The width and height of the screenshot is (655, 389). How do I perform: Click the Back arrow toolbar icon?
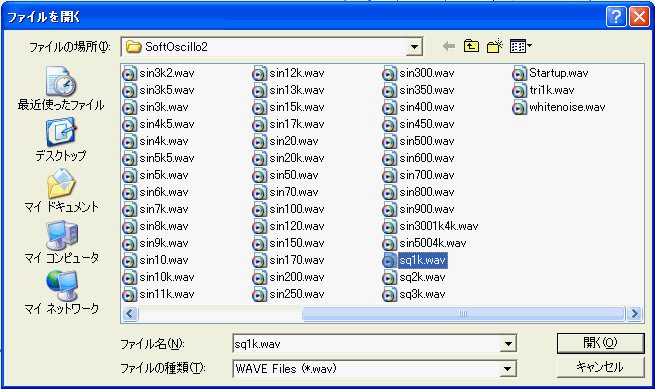click(x=449, y=46)
